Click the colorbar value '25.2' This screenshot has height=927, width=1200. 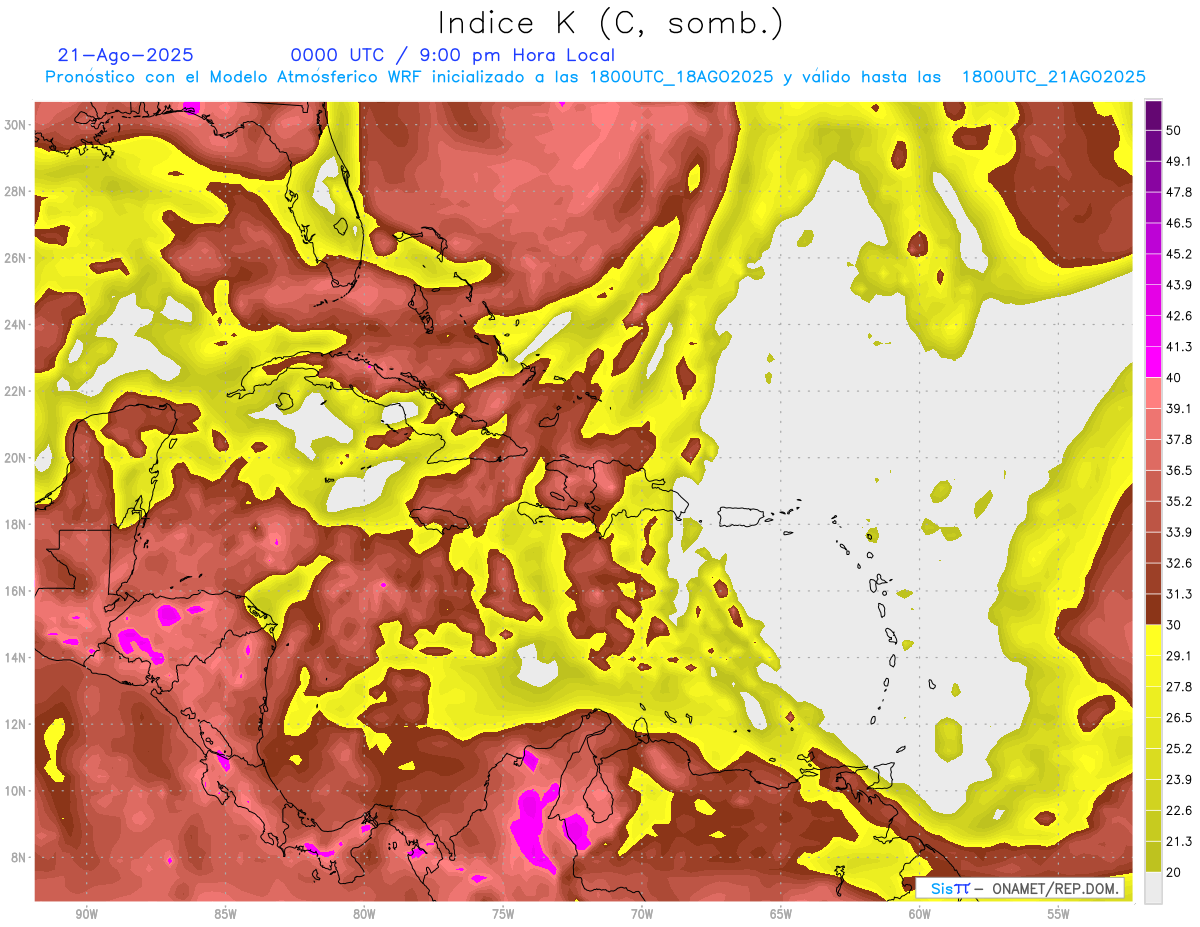click(x=1179, y=748)
